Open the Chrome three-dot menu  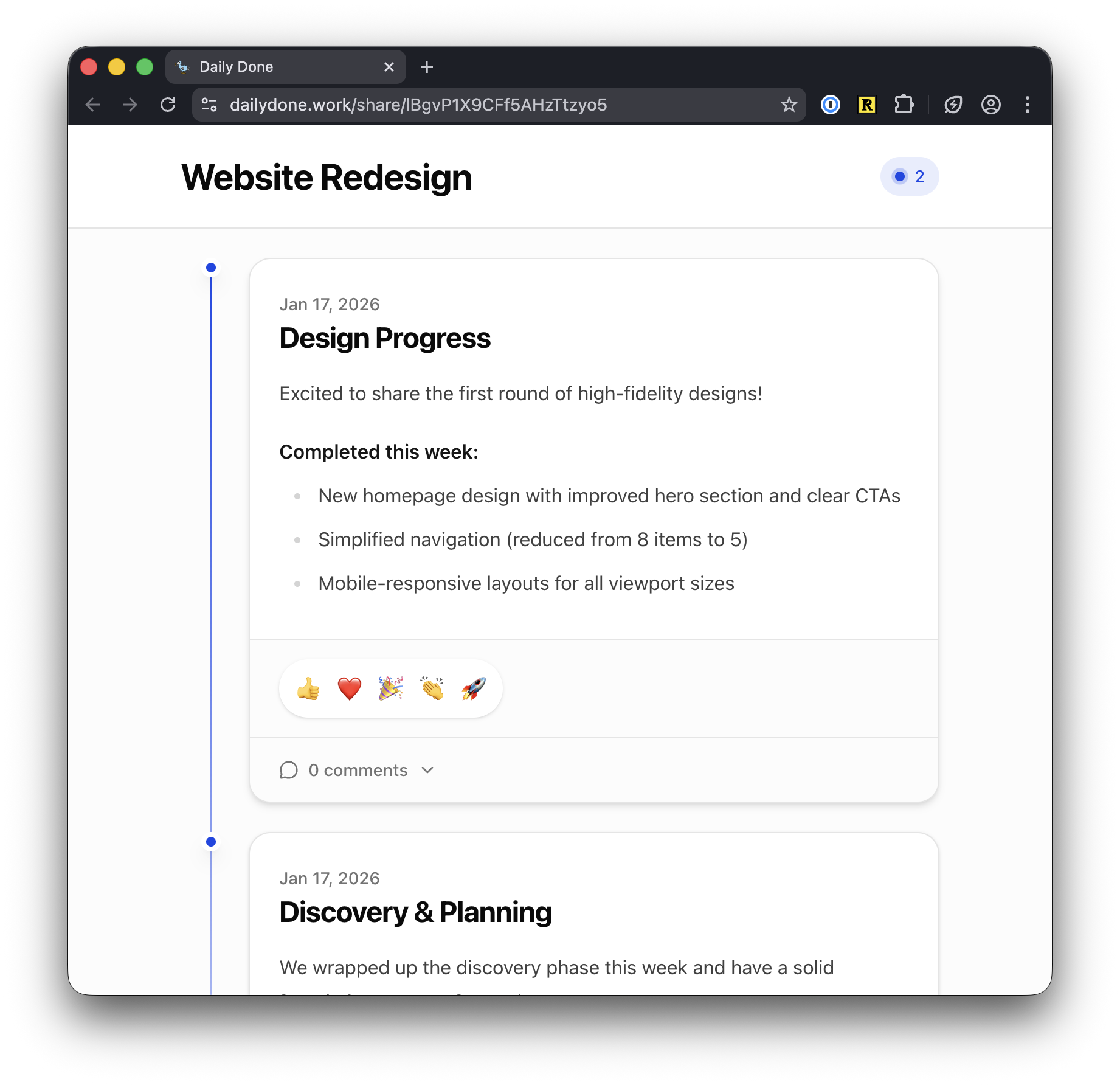point(1028,105)
